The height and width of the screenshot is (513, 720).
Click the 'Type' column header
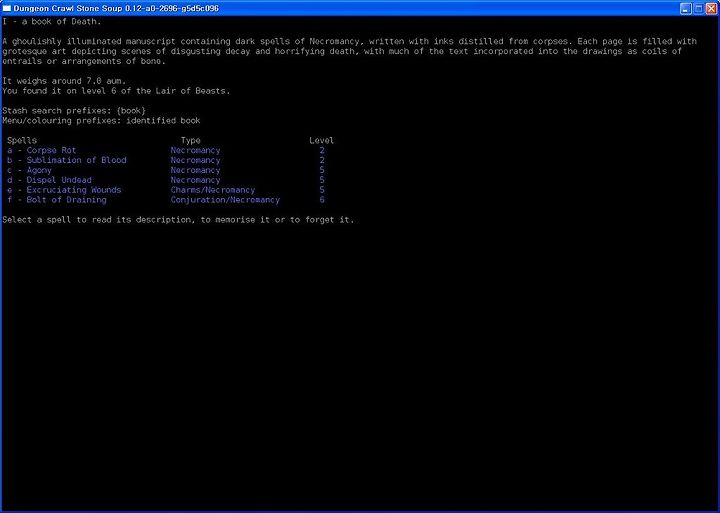pyautogui.click(x=191, y=141)
